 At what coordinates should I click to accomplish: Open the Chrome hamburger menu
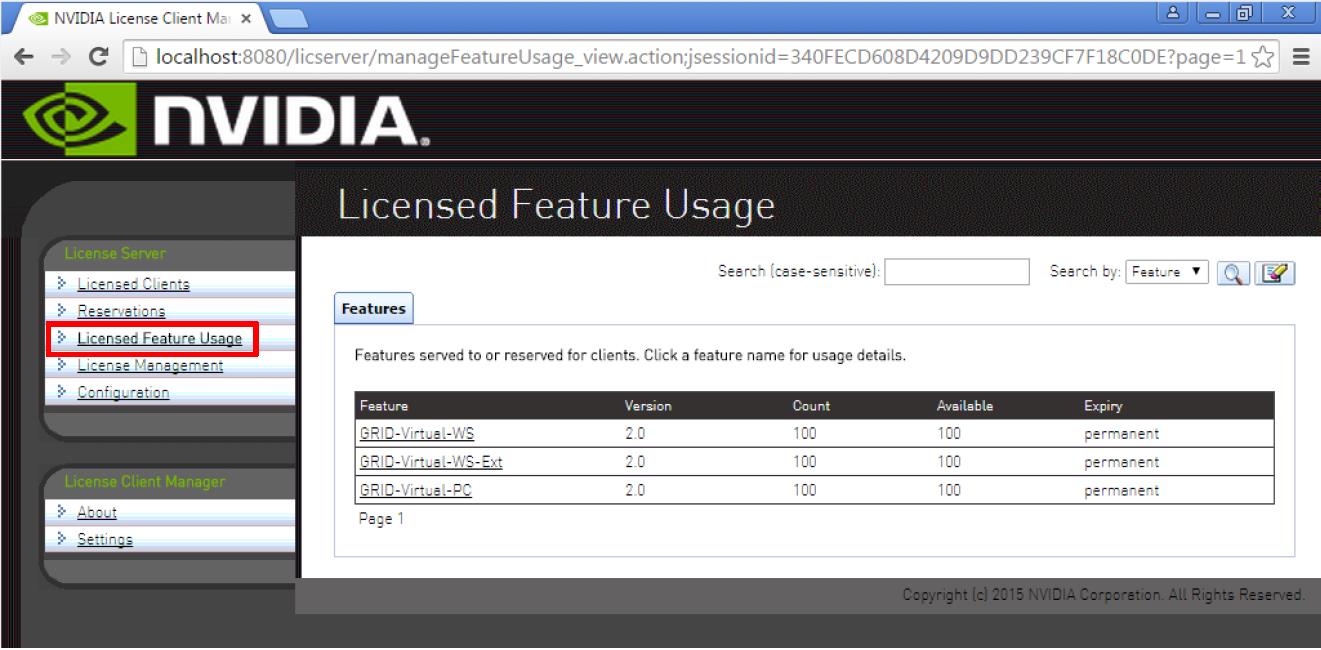coord(1302,58)
